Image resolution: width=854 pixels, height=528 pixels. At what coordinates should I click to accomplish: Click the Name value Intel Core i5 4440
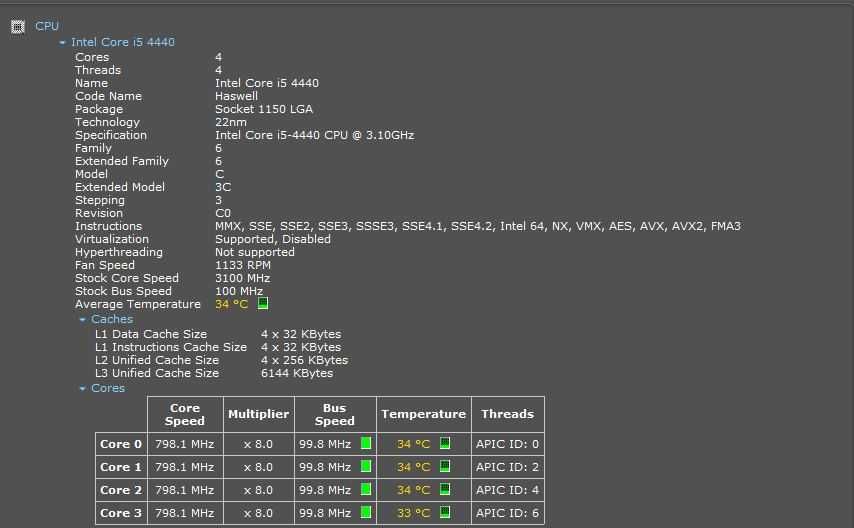267,83
